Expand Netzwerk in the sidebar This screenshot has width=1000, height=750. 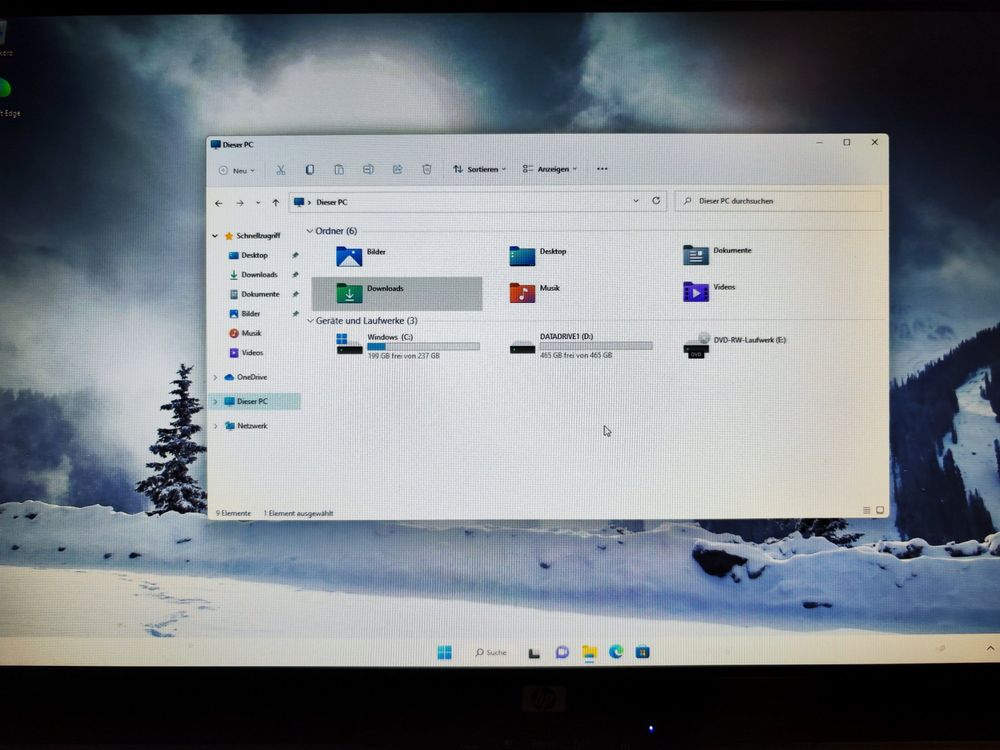[215, 426]
